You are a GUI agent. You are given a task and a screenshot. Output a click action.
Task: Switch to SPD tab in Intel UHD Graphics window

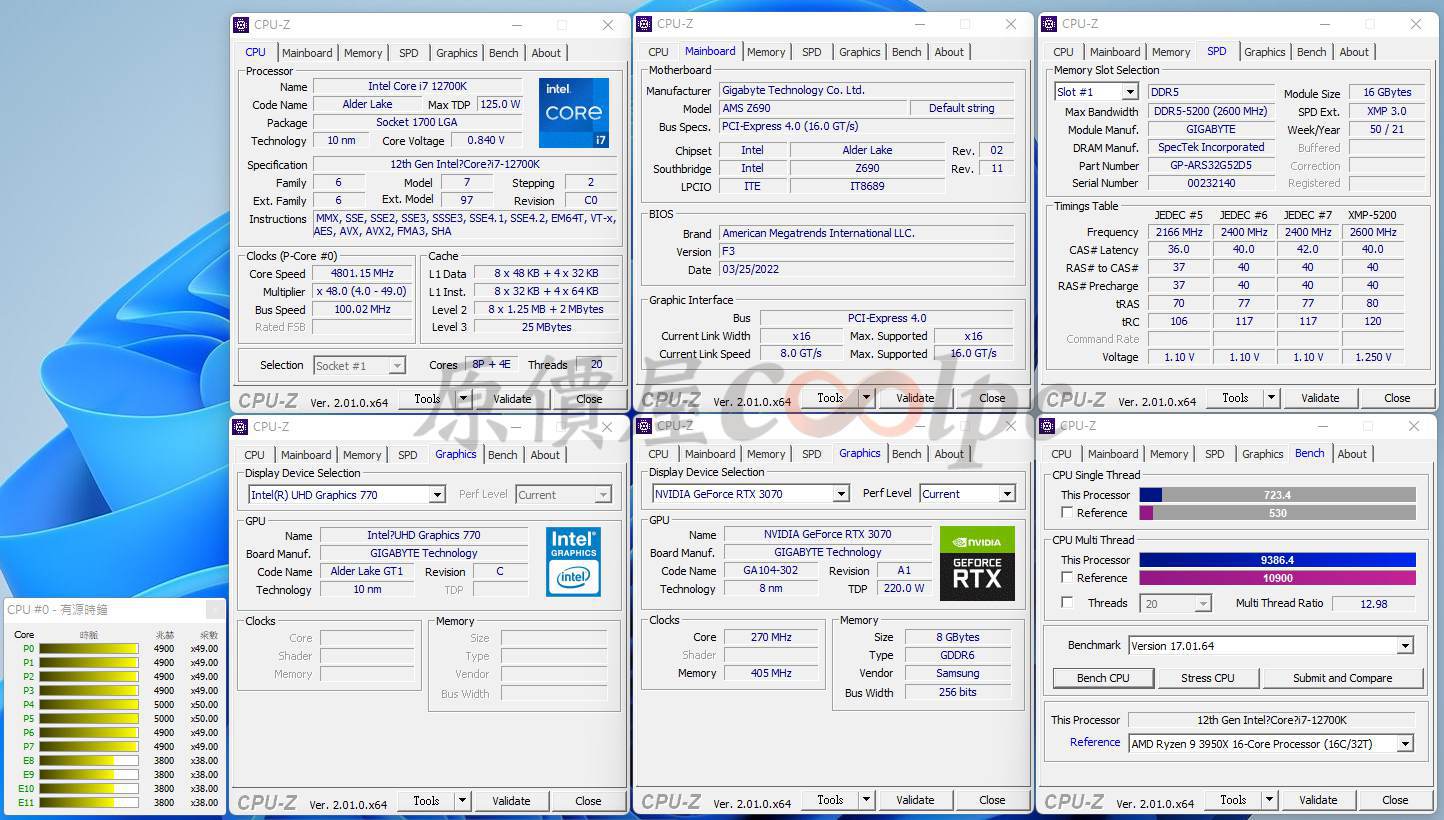click(408, 455)
